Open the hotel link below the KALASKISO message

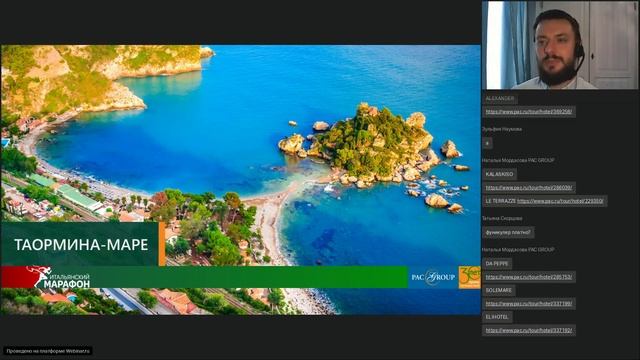coord(529,188)
